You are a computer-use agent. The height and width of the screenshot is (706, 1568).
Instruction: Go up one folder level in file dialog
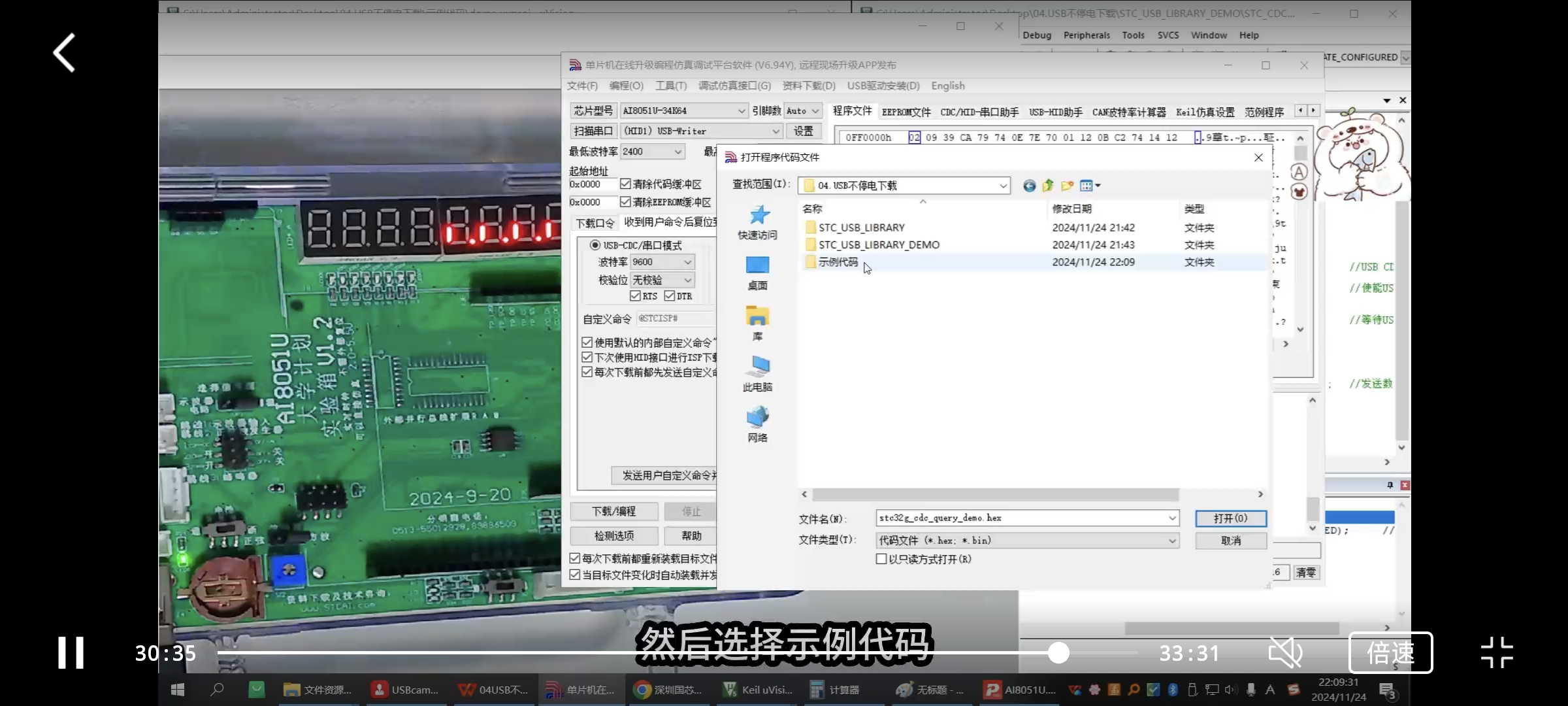point(1048,186)
